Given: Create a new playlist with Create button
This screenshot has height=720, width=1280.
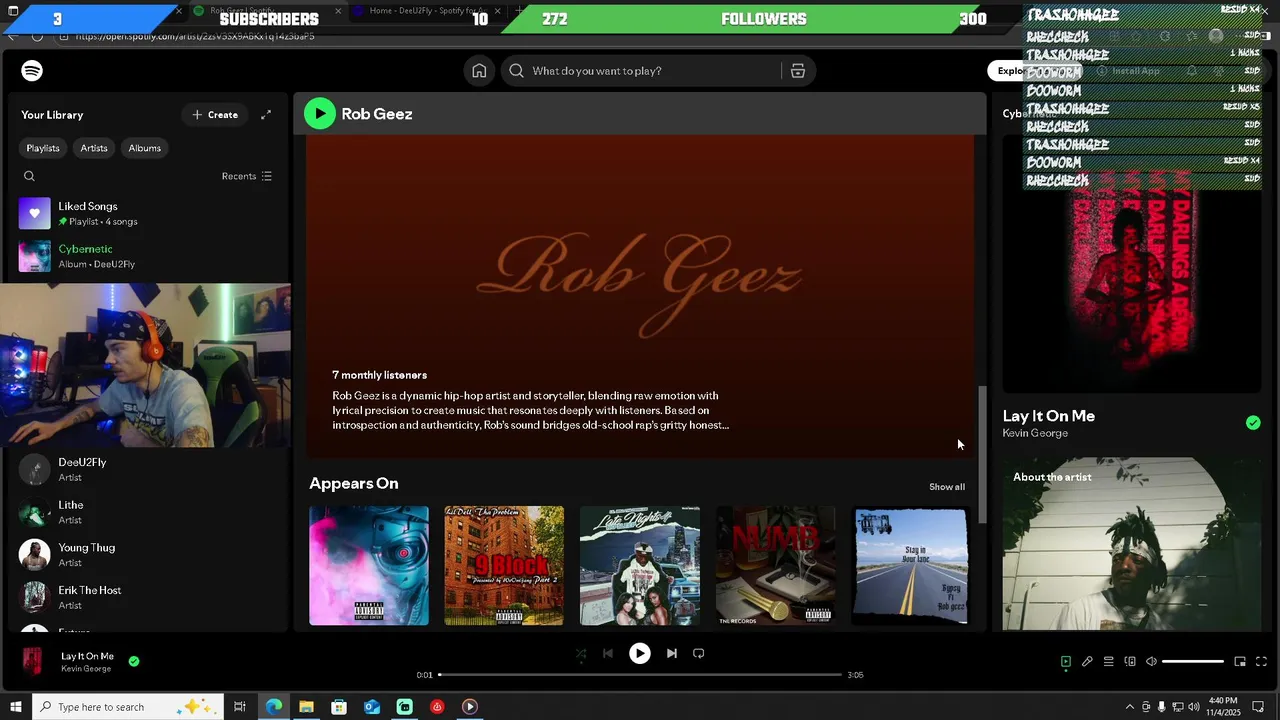Looking at the screenshot, I should (x=215, y=115).
